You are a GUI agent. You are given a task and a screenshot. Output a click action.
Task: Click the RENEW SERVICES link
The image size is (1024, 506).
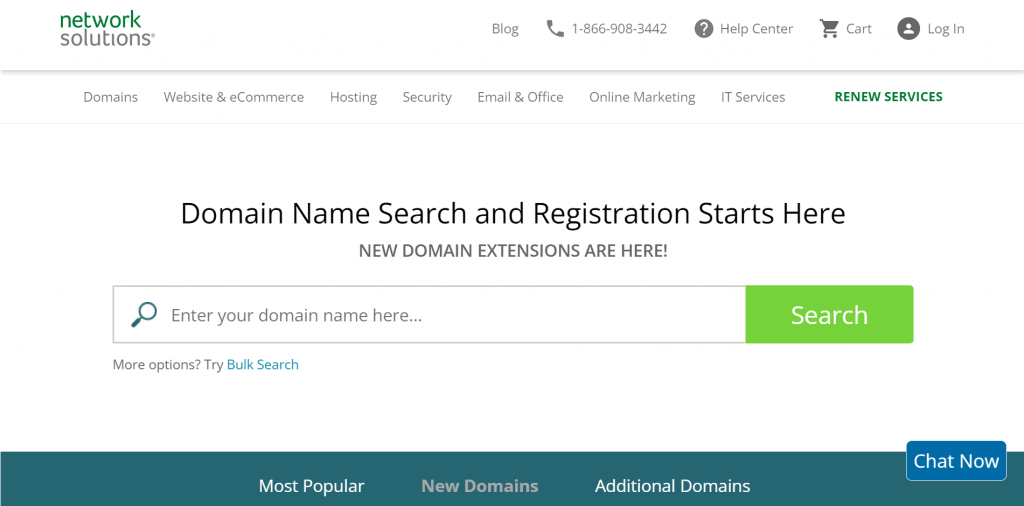(x=888, y=97)
